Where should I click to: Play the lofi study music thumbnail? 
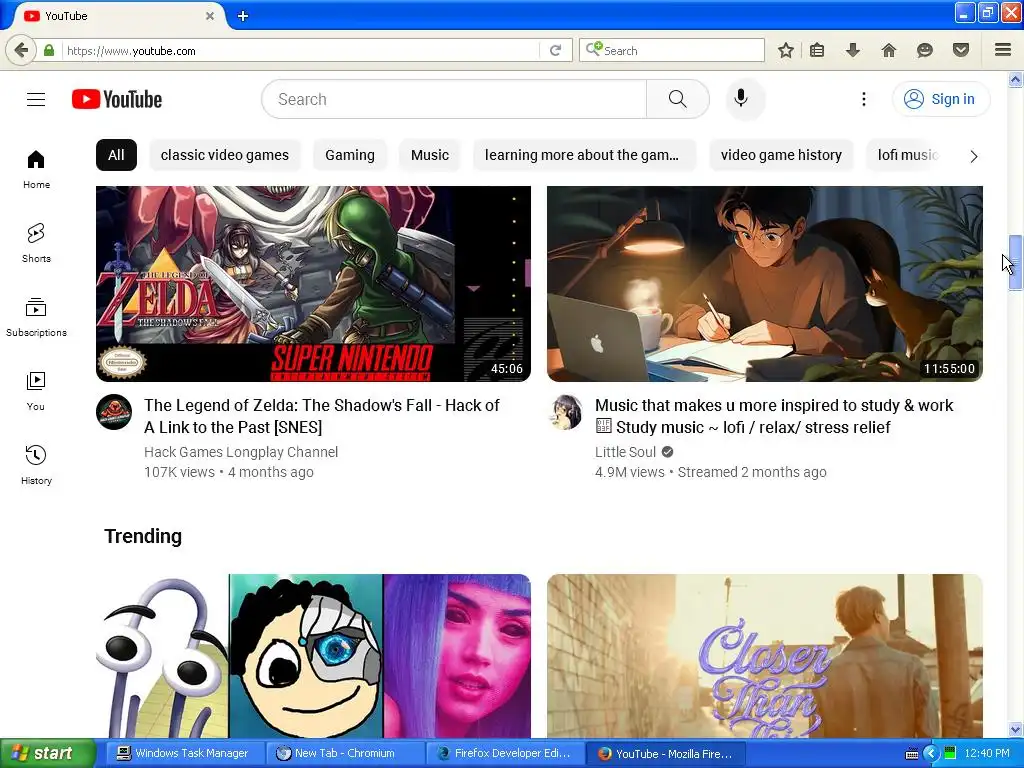coord(765,284)
